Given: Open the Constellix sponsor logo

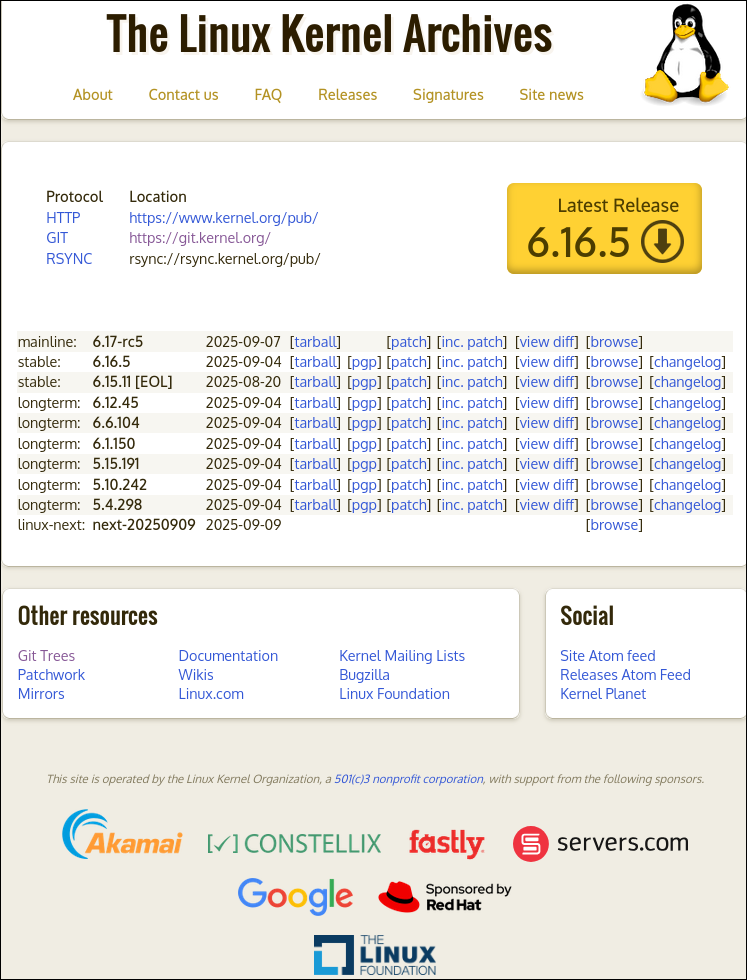Looking at the screenshot, I should tap(294, 843).
